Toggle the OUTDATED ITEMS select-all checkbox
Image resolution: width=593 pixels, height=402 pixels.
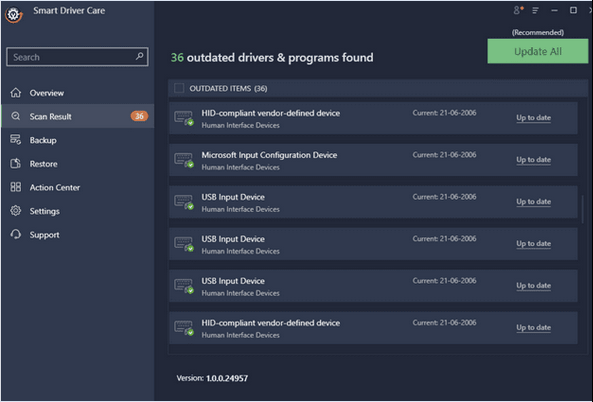pyautogui.click(x=179, y=88)
